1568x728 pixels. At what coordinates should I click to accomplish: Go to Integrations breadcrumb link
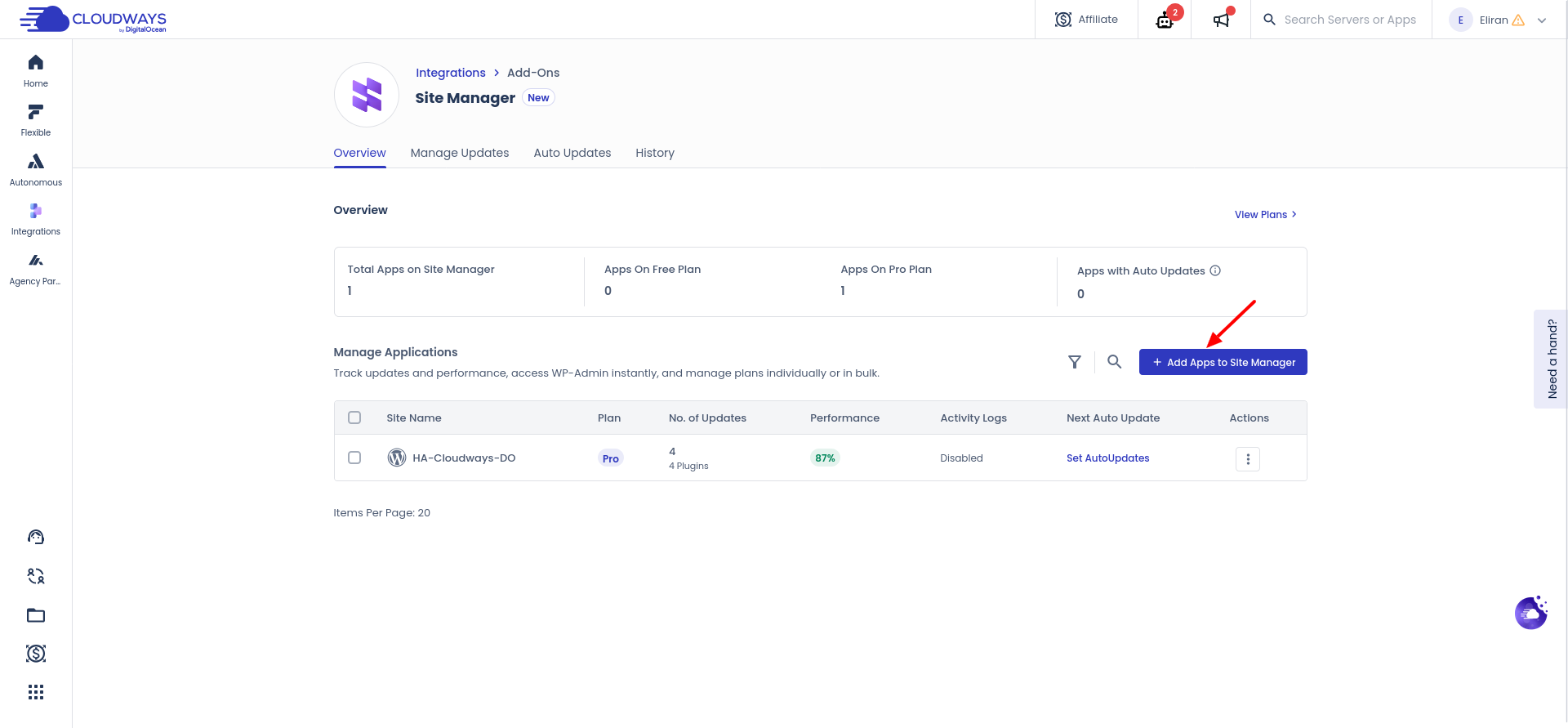(451, 73)
